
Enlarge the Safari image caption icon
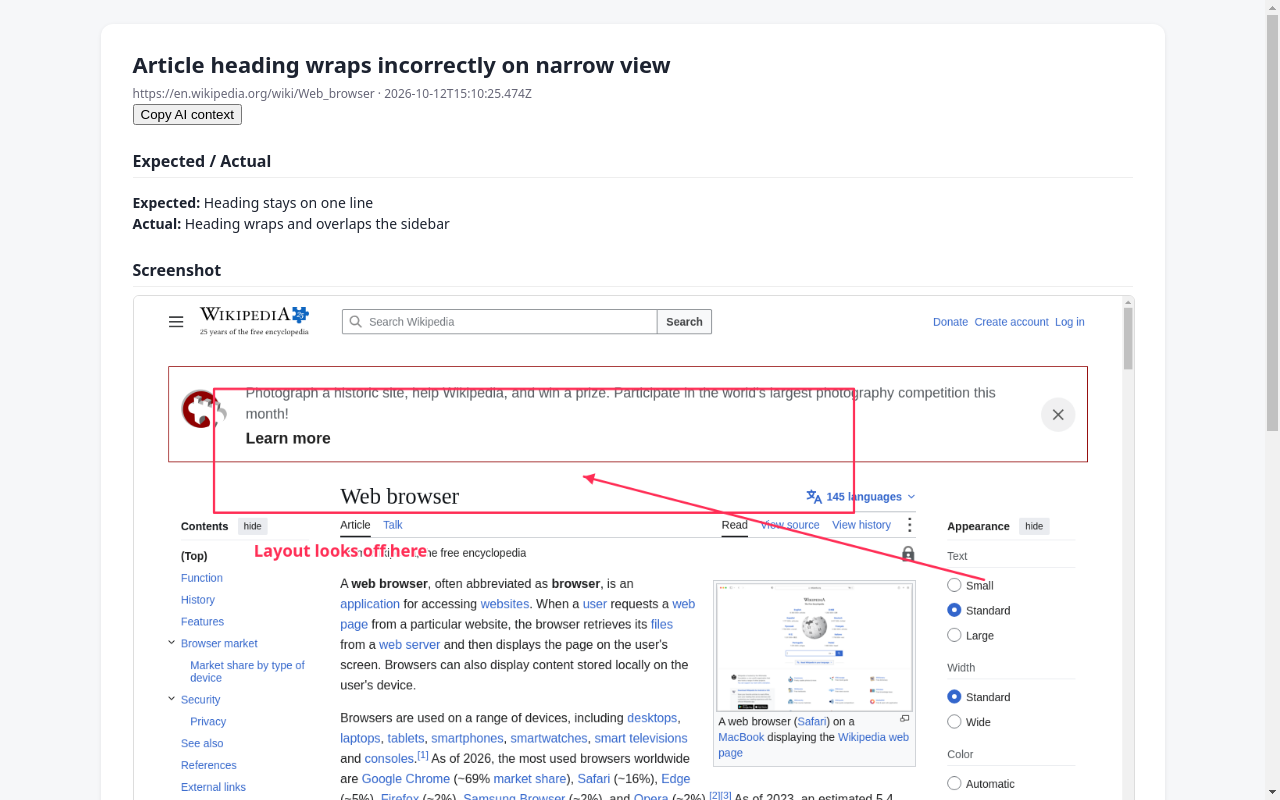(905, 719)
